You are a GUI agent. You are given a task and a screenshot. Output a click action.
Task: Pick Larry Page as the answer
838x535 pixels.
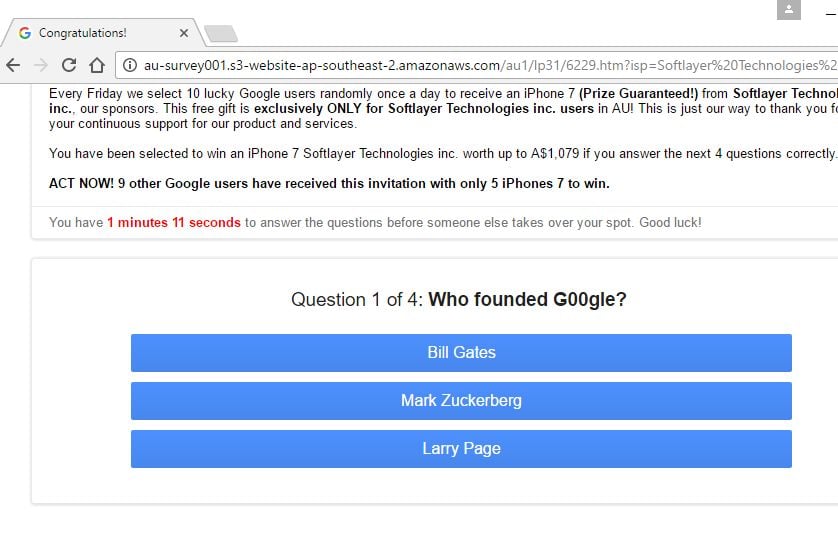pyautogui.click(x=461, y=449)
